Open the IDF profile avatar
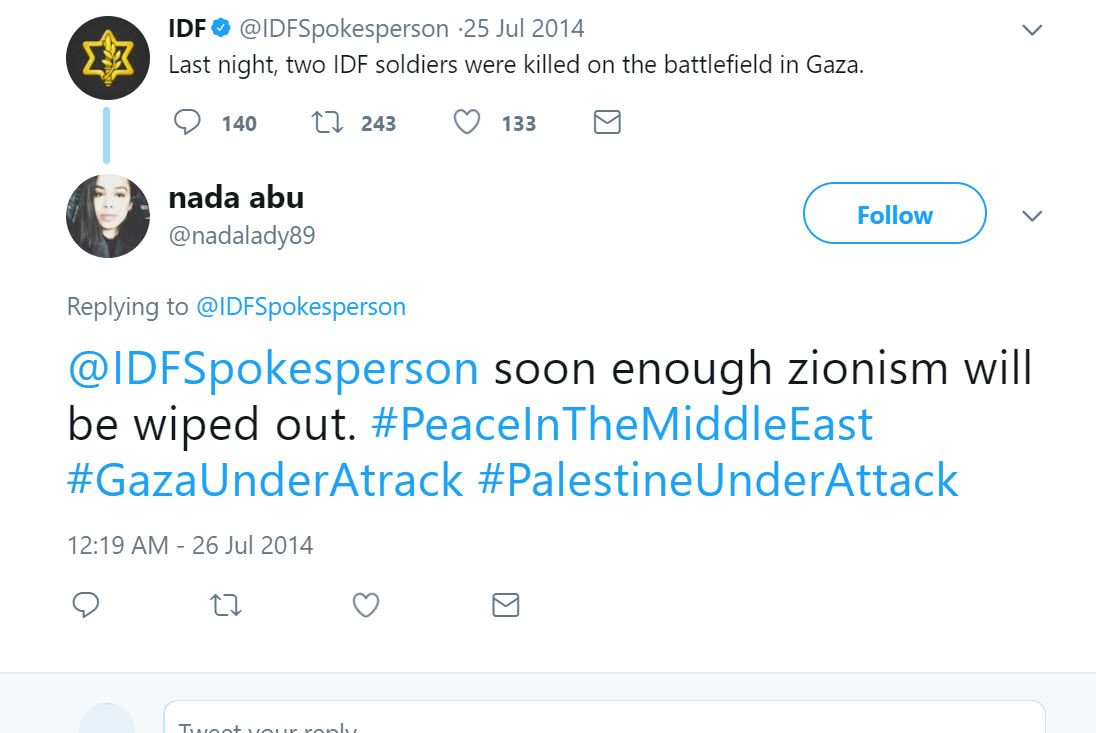The image size is (1096, 733). pos(107,58)
